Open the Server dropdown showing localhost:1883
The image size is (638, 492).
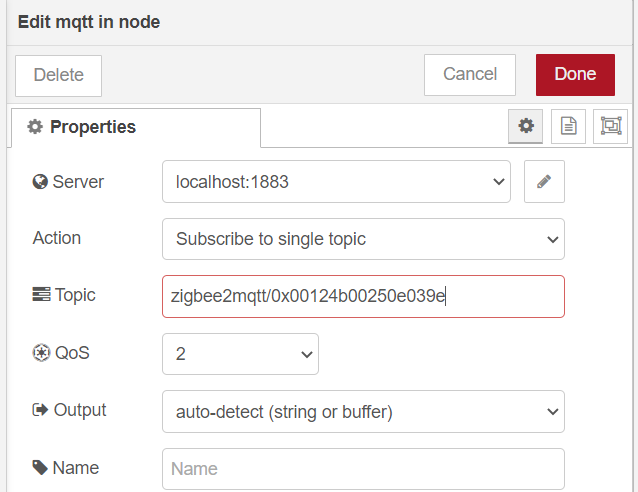(x=336, y=182)
